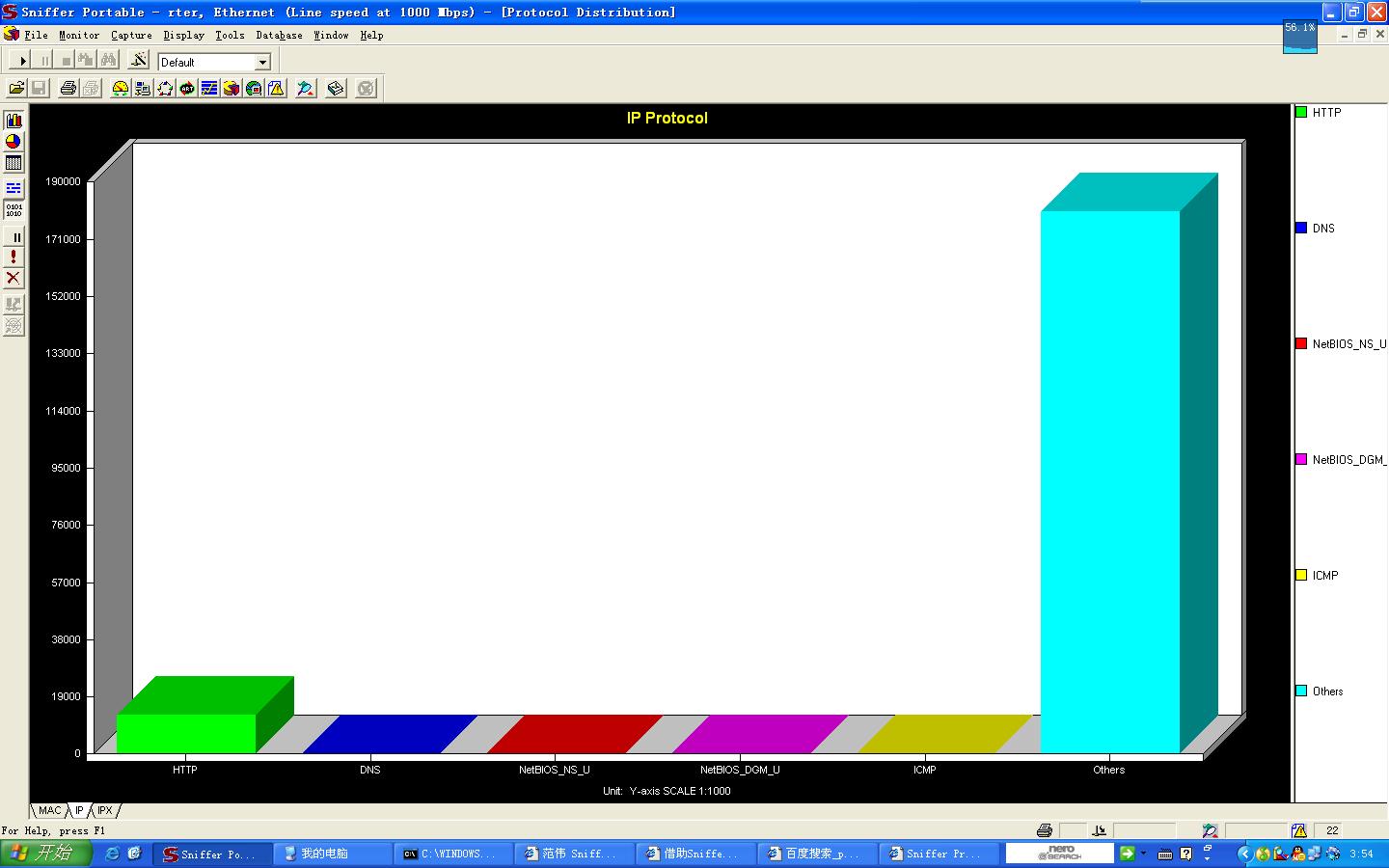Screen dimensions: 1389x868
Task: Open Application Response Time (ART) icon
Action: tap(187, 89)
